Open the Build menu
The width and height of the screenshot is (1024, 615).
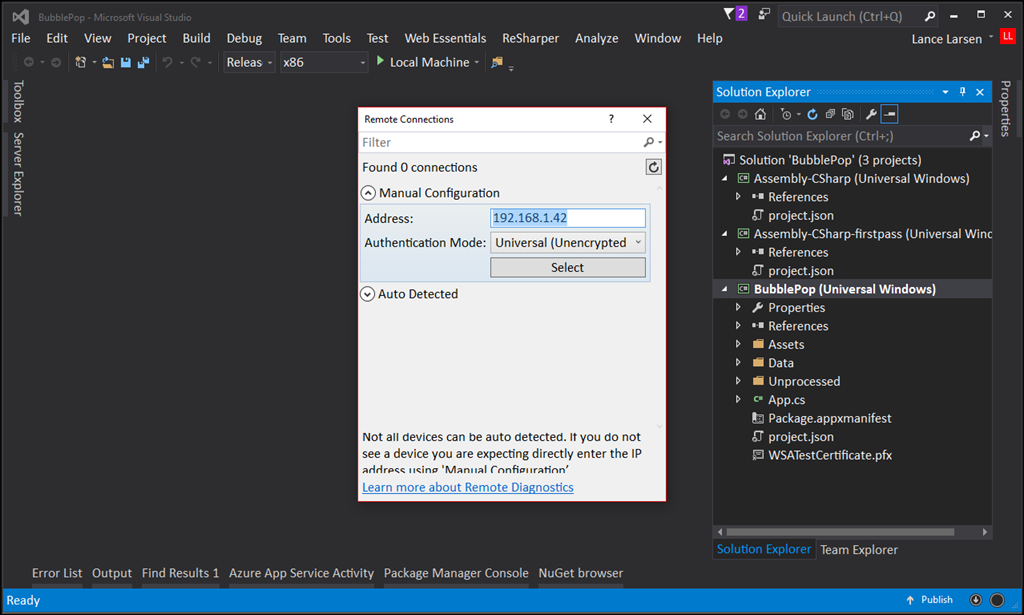click(197, 38)
